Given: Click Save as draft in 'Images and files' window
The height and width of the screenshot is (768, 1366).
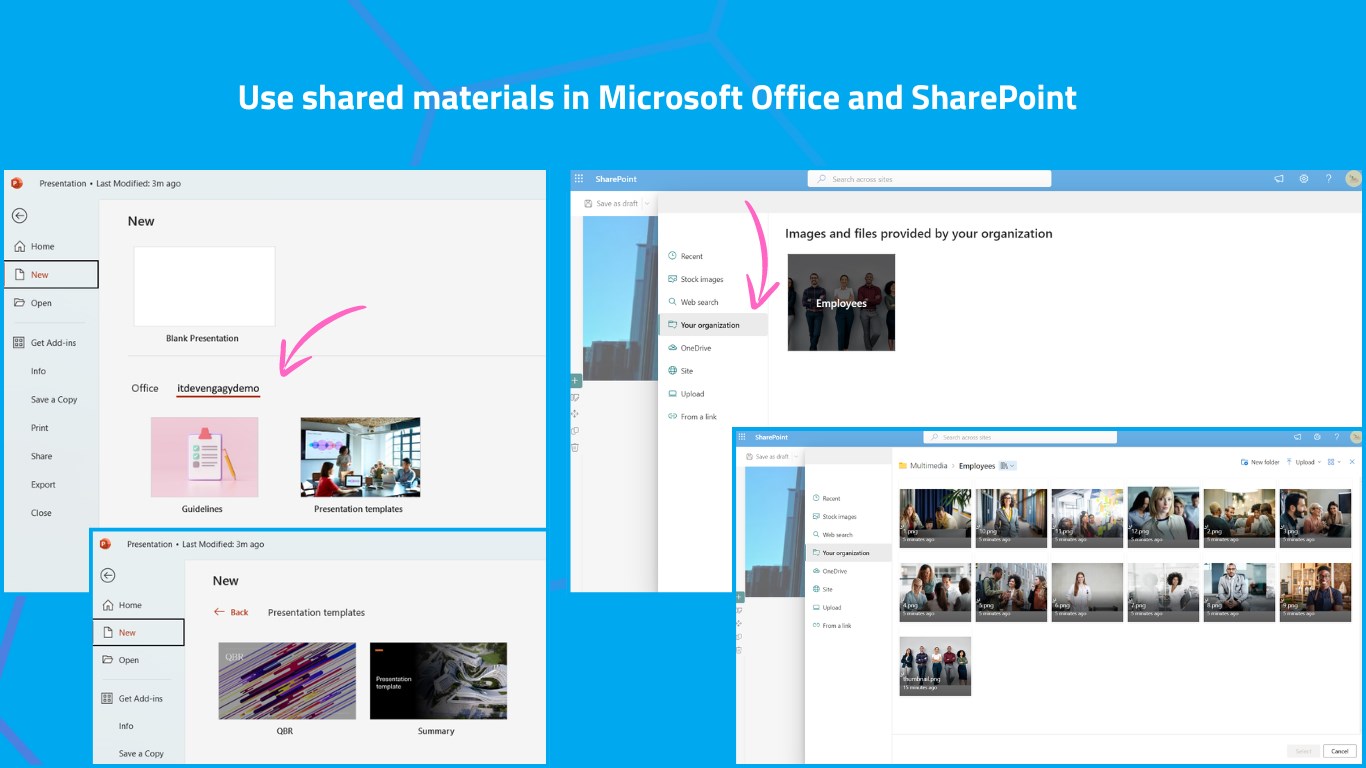Looking at the screenshot, I should tap(611, 203).
